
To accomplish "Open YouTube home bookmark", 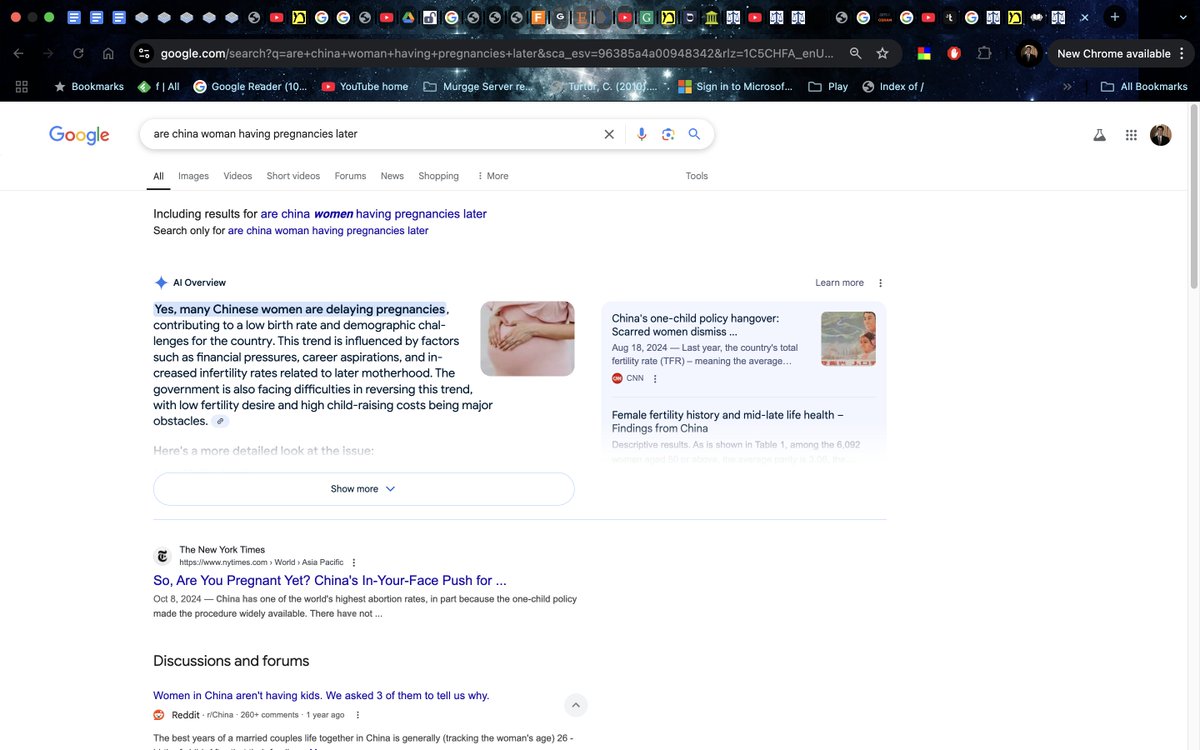I will (x=365, y=87).
